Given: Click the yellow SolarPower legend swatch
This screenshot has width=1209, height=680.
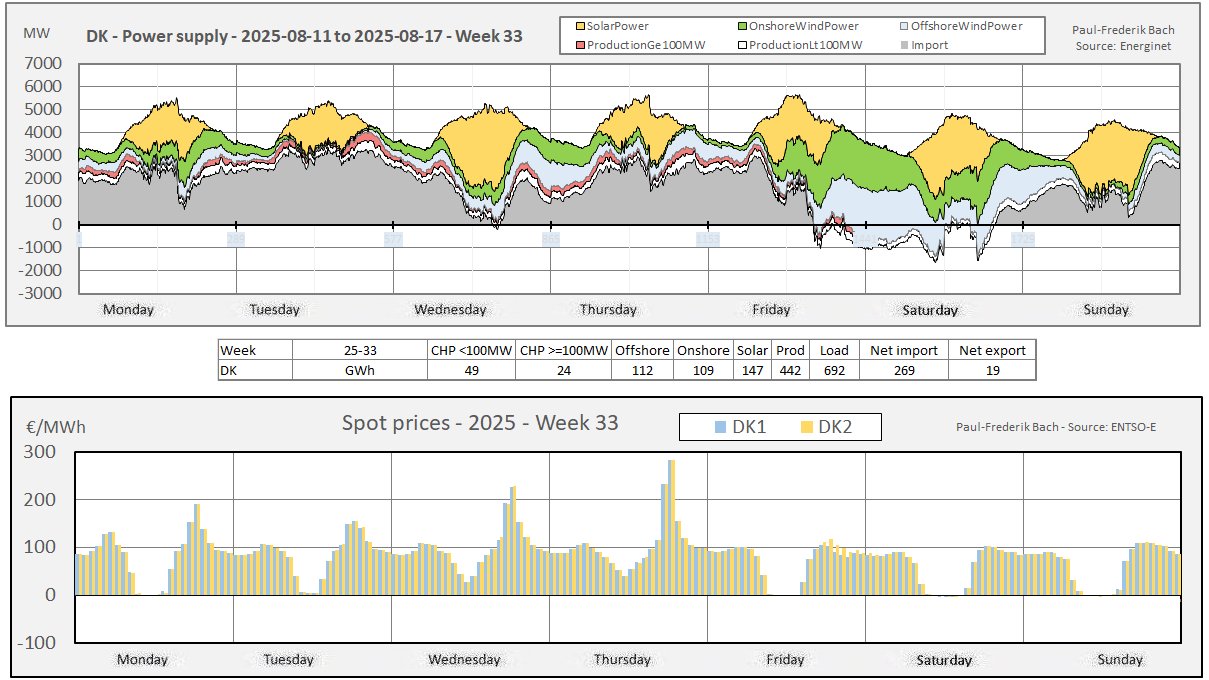Looking at the screenshot, I should 580,27.
